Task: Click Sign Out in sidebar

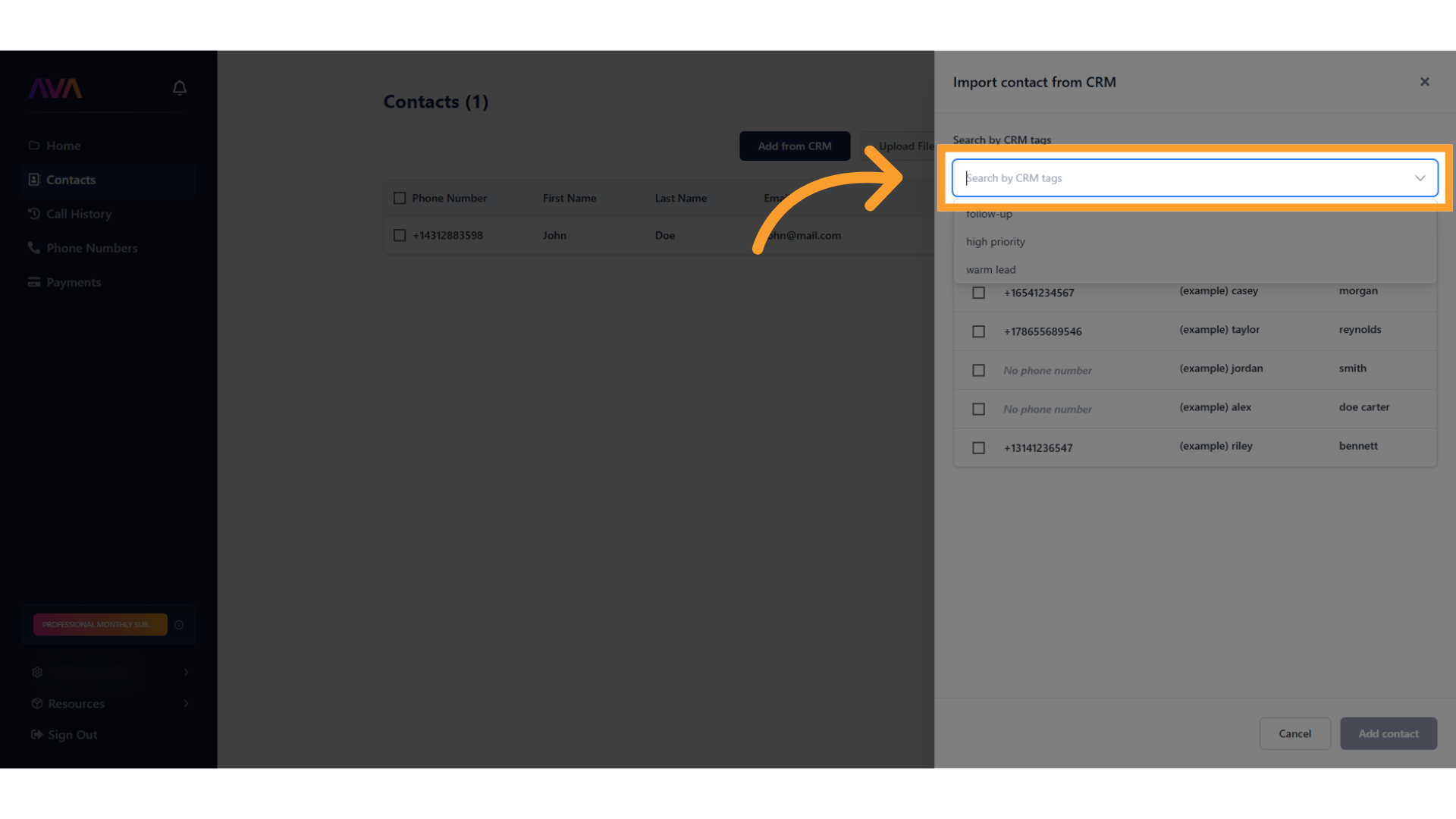Action: (x=72, y=735)
